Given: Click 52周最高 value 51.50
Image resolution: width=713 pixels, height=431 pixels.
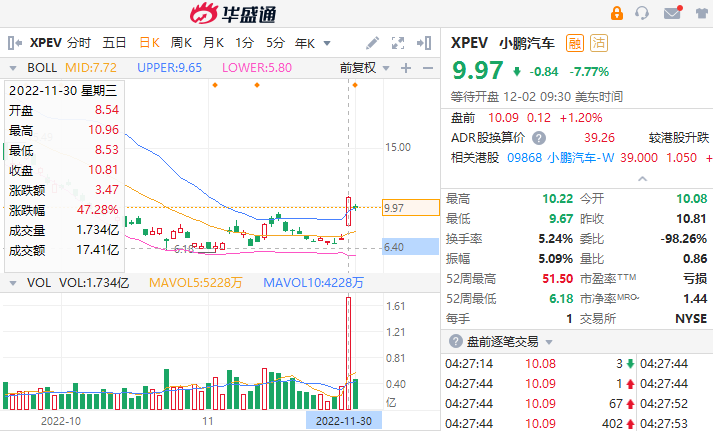Looking at the screenshot, I should [557, 279].
